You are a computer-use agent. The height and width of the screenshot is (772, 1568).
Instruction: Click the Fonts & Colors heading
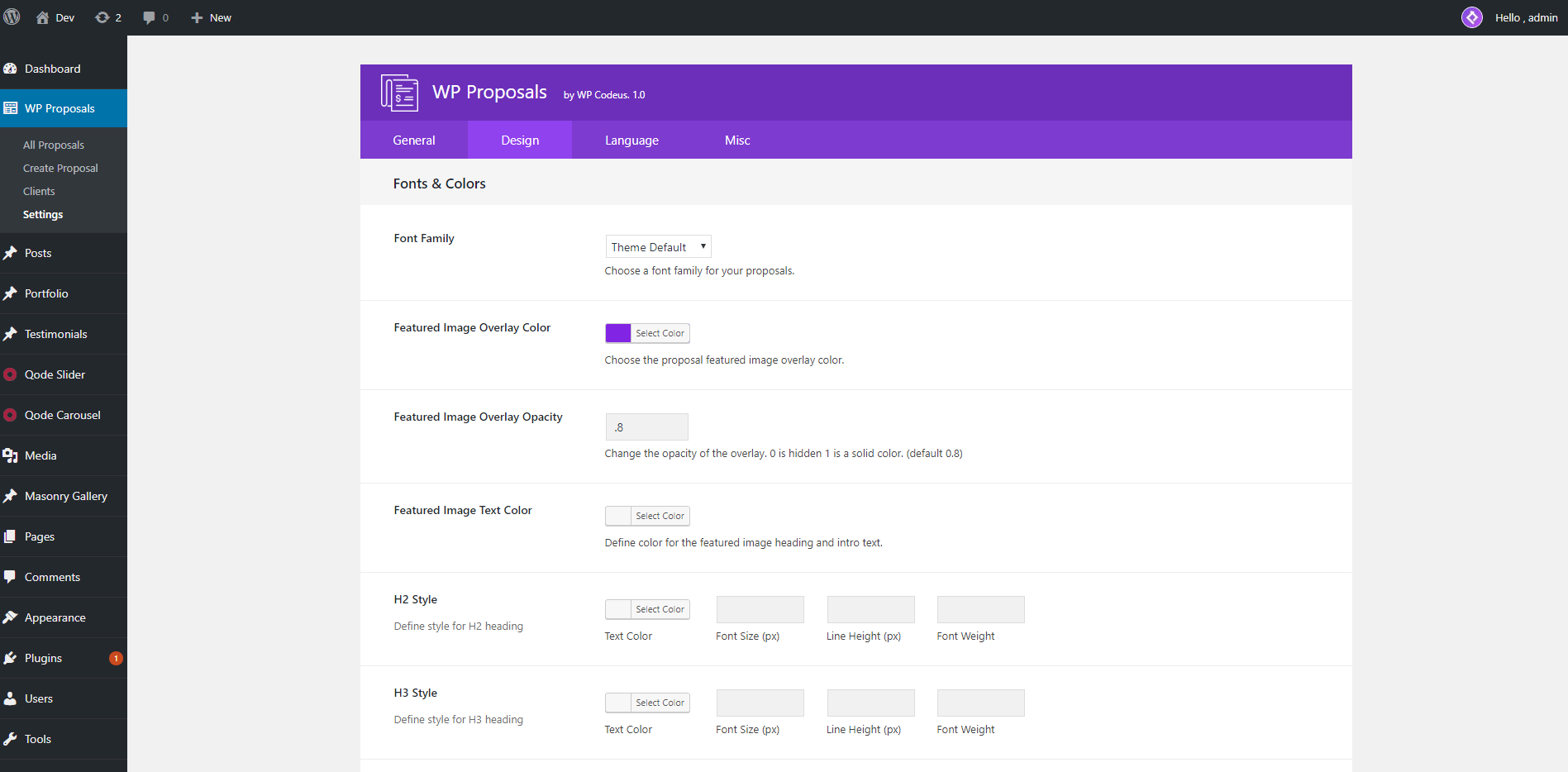(439, 183)
